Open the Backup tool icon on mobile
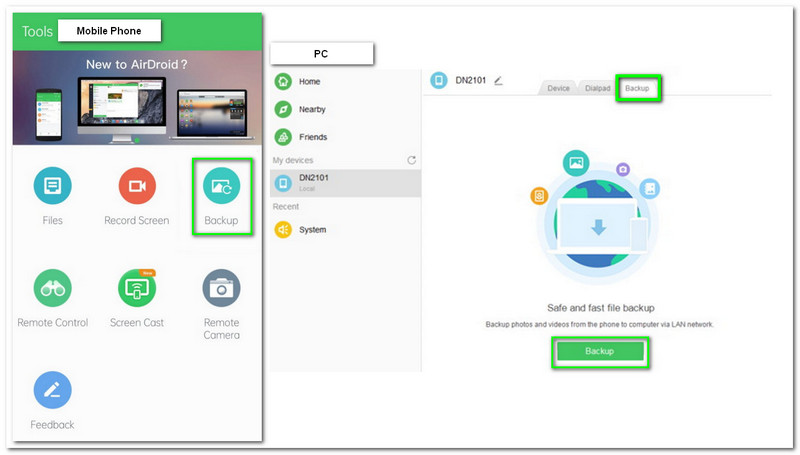 click(x=221, y=186)
